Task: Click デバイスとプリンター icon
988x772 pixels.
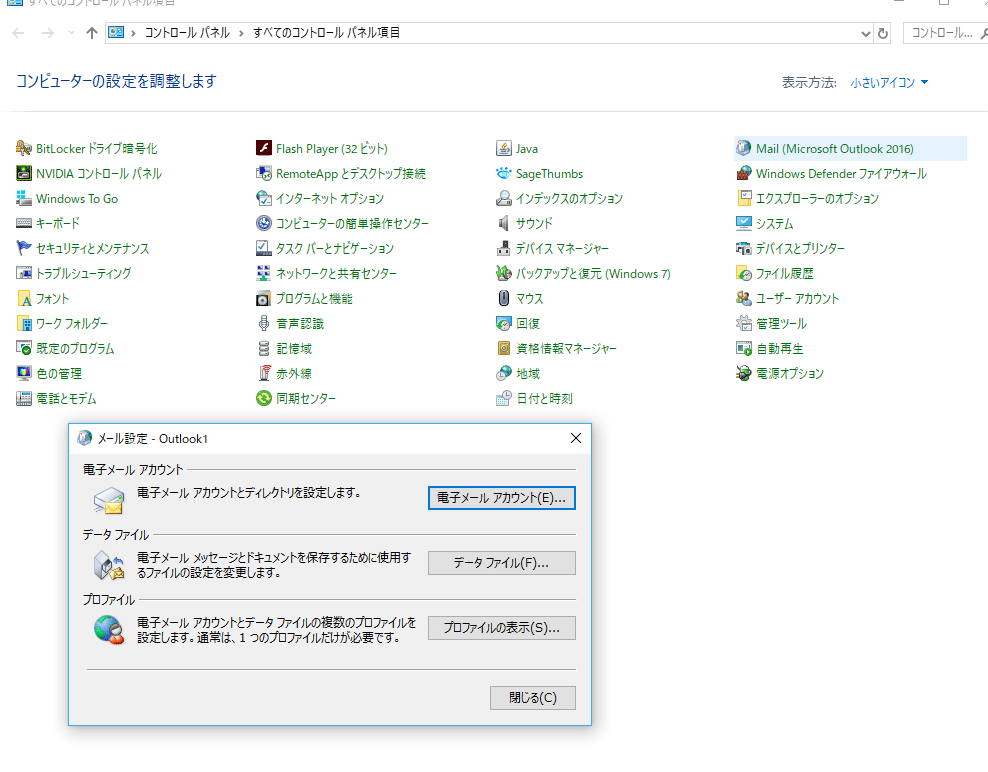Action: click(744, 248)
